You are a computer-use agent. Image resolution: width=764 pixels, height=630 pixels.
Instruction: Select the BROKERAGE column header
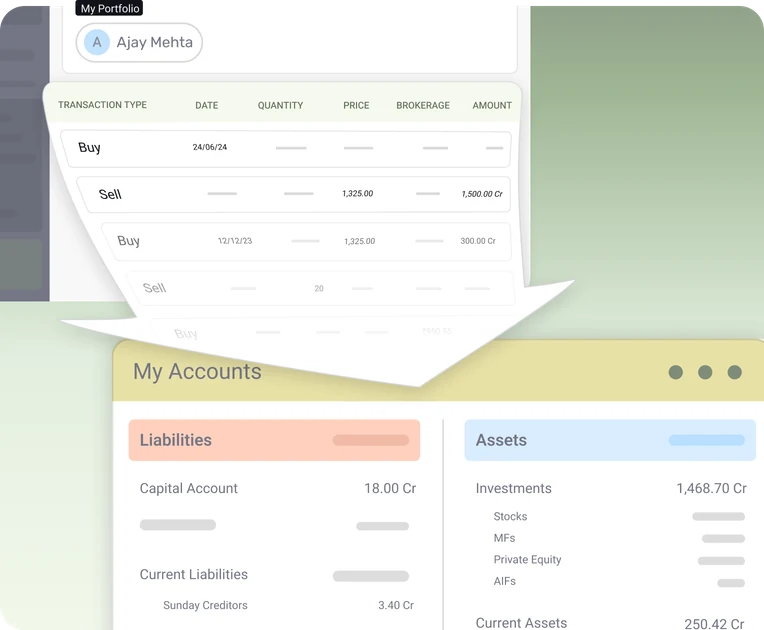[x=423, y=105]
